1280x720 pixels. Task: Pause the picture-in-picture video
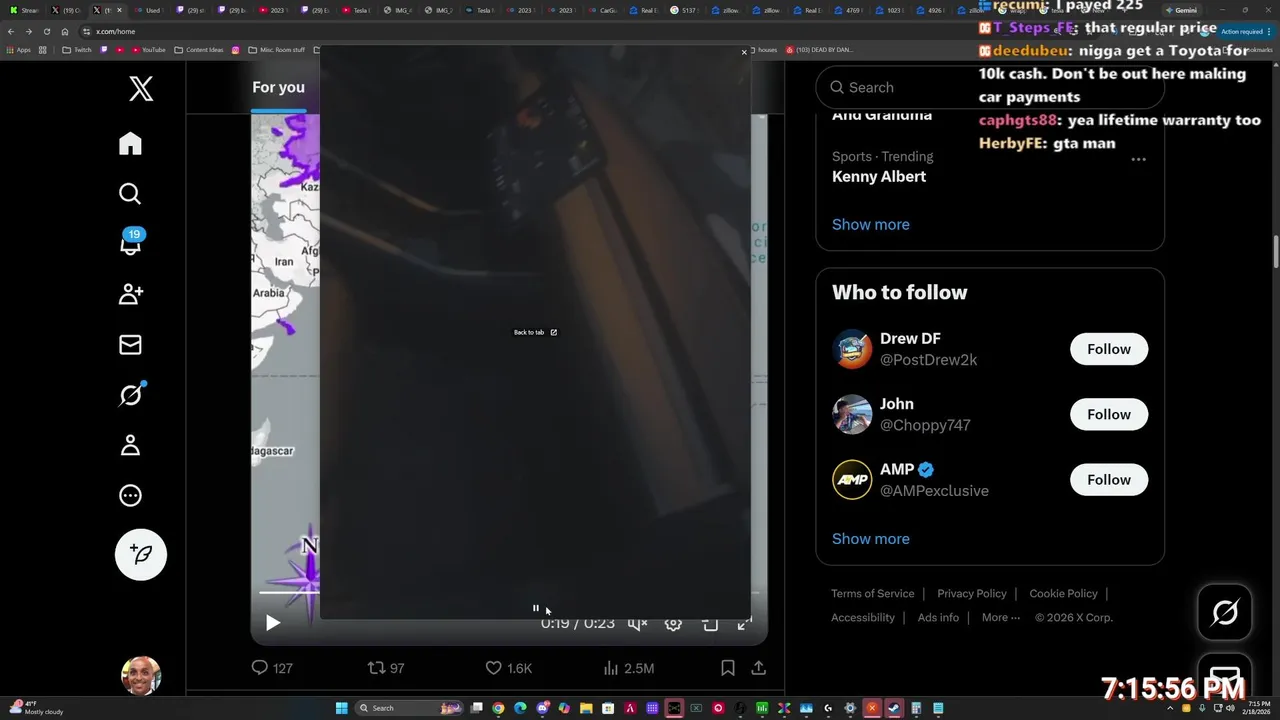[x=536, y=608]
